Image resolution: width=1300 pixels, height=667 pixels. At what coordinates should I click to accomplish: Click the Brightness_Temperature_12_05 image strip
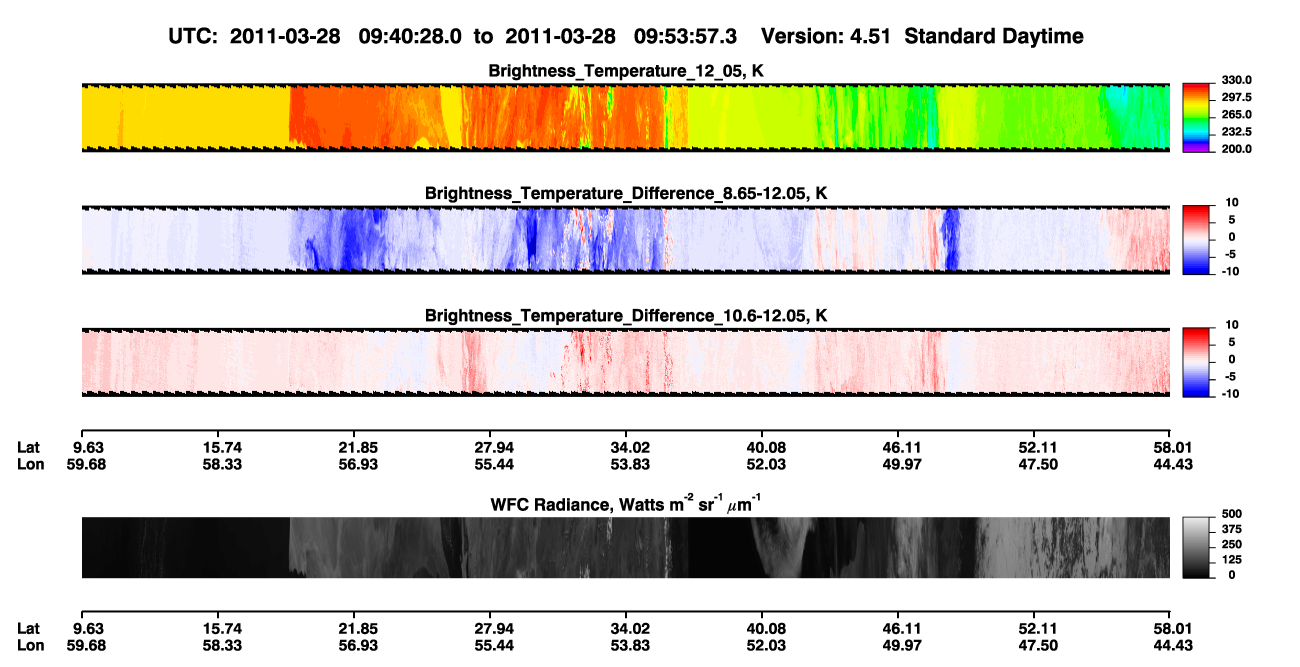(x=625, y=117)
